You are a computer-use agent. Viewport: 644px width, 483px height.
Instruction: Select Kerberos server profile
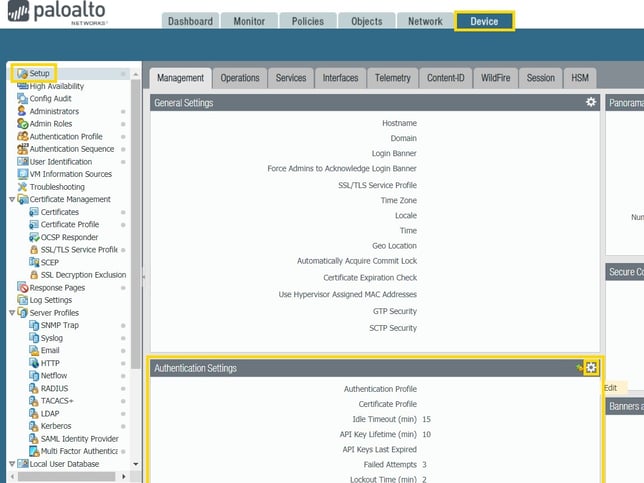coord(56,426)
